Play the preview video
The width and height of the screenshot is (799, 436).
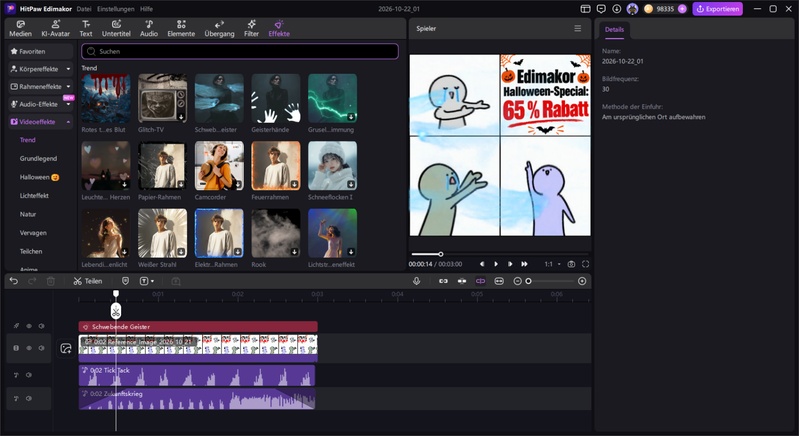pos(496,264)
